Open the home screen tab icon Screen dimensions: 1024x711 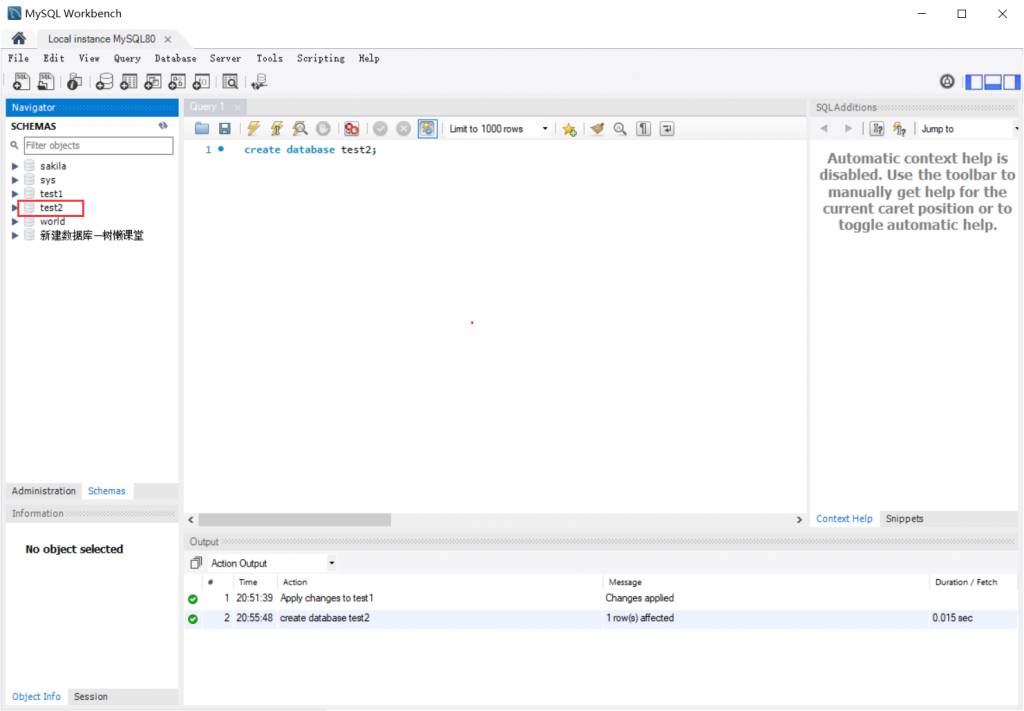(18, 39)
